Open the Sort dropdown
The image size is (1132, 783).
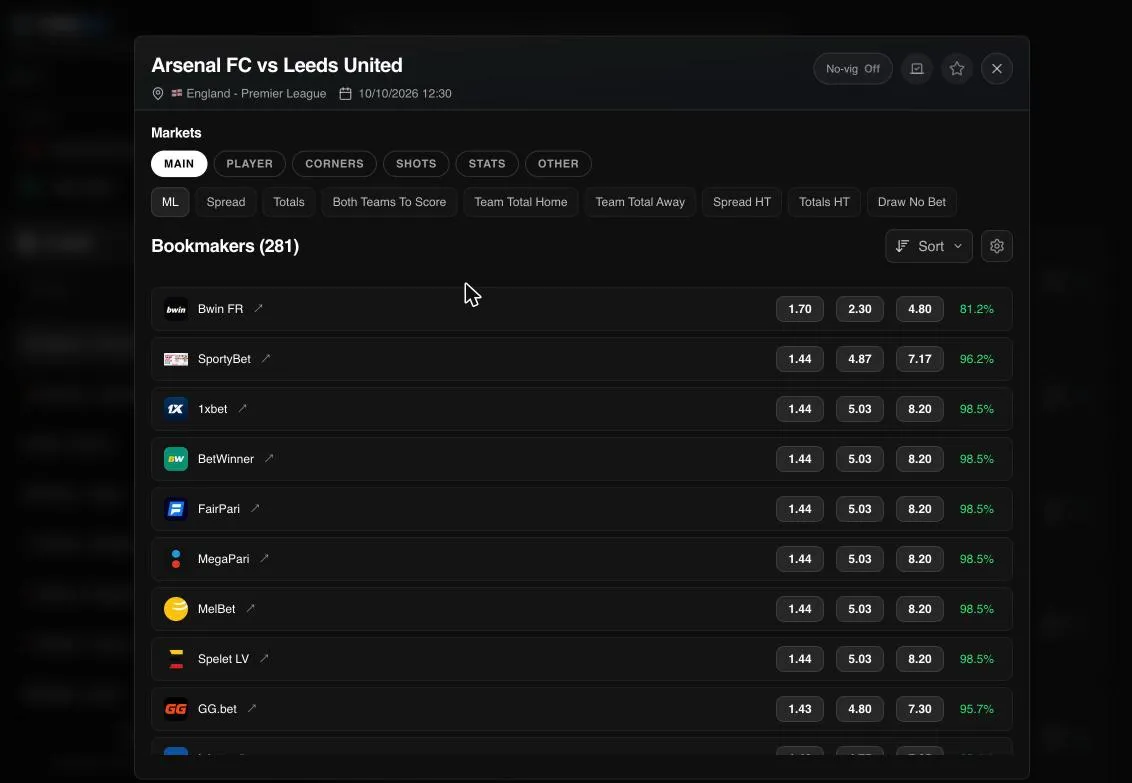[928, 246]
